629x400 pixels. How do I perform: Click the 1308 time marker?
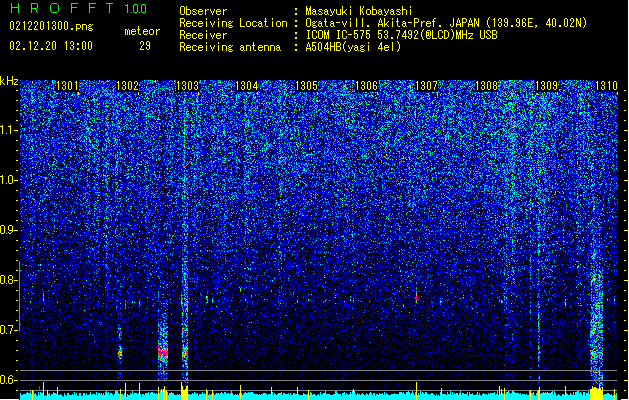486,86
